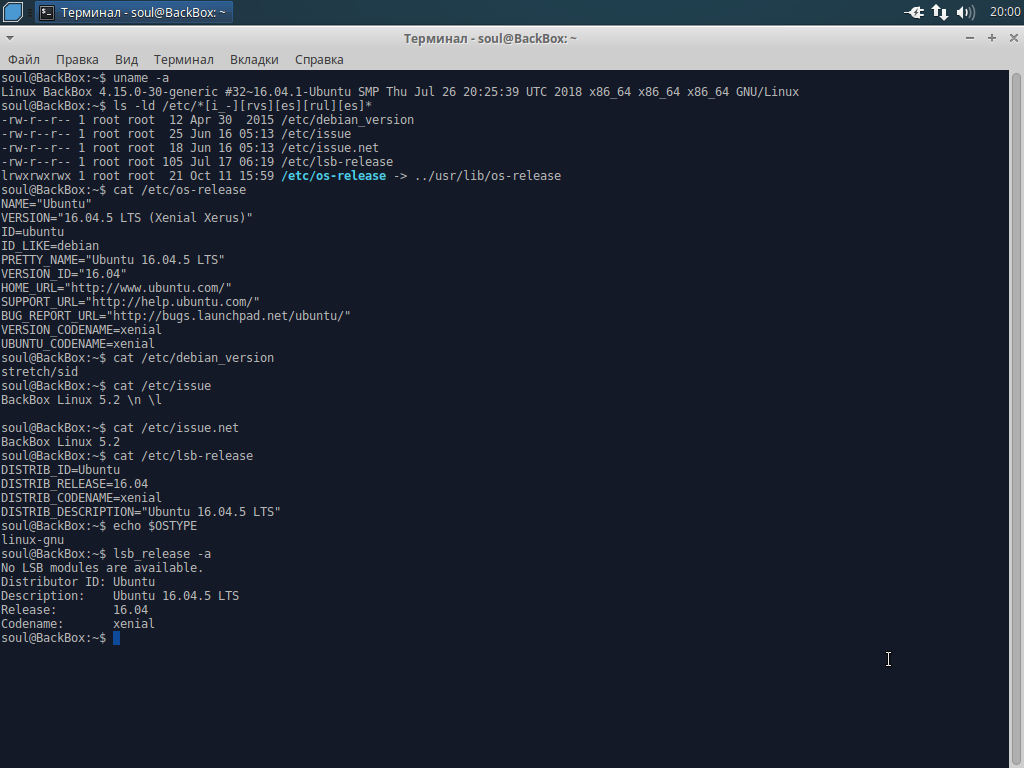Click the Description: Ubuntu 16.04.5 LTS line
This screenshot has width=1024, height=768.
tap(120, 596)
